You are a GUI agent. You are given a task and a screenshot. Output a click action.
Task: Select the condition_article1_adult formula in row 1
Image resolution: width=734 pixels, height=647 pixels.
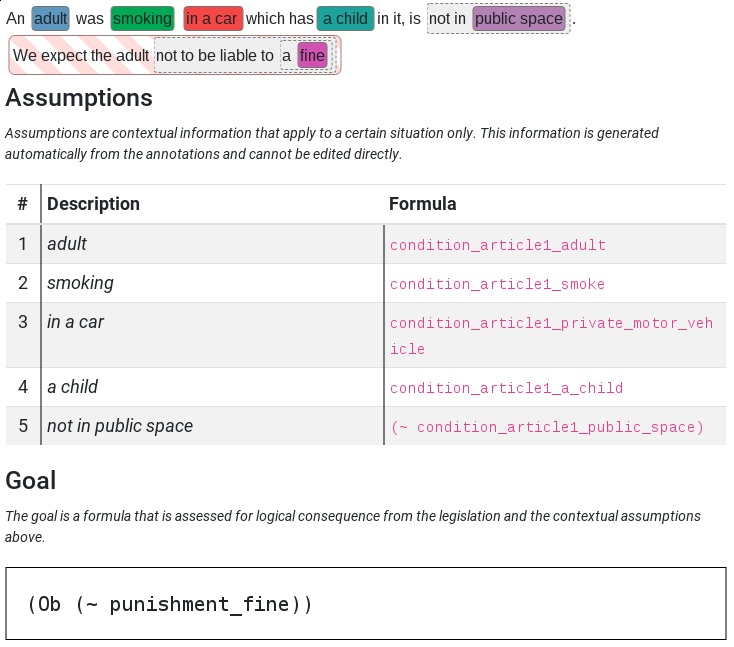(x=498, y=245)
